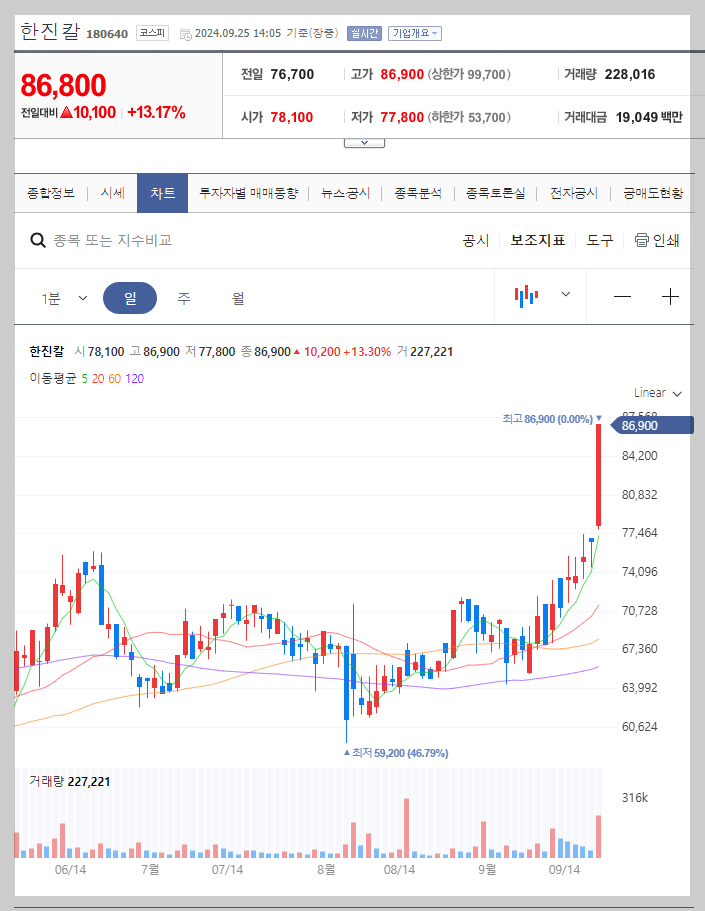705x911 pixels.
Task: Click the calendar icon beside the date
Action: coord(186,33)
